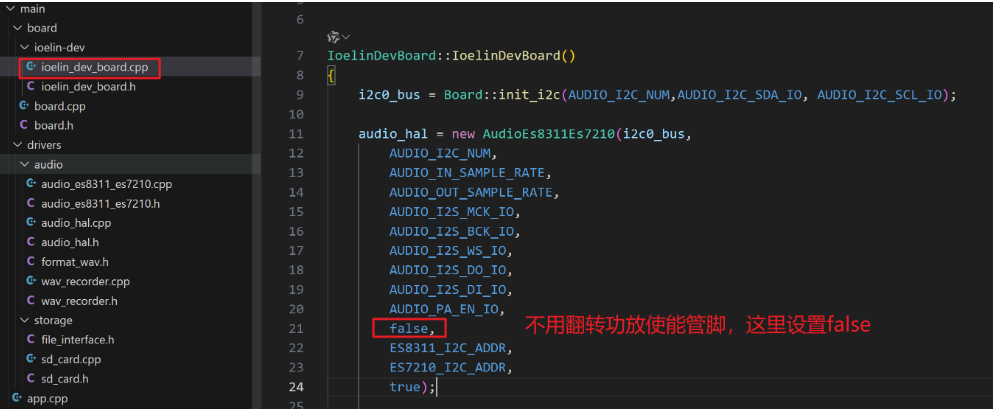Open audio_es8311_es7210.cpp file

106,184
